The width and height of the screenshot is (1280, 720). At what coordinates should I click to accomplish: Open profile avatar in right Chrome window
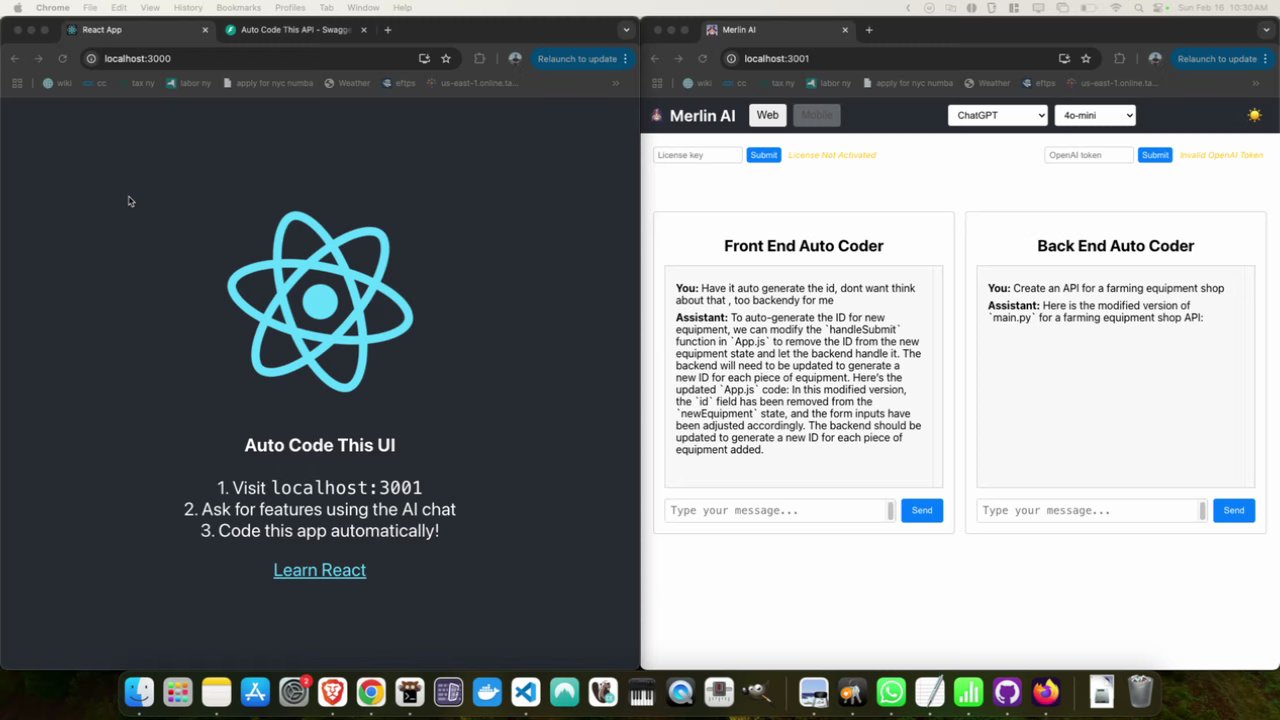point(1155,59)
